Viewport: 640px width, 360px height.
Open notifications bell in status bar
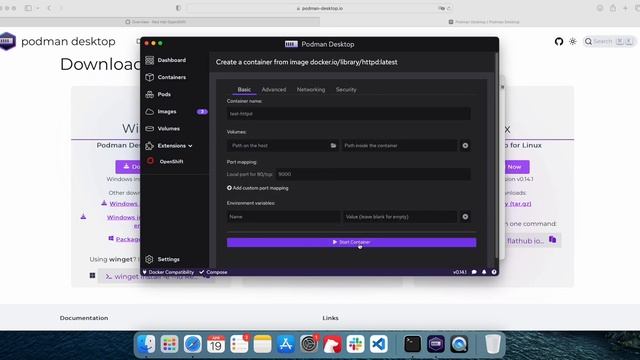point(484,272)
